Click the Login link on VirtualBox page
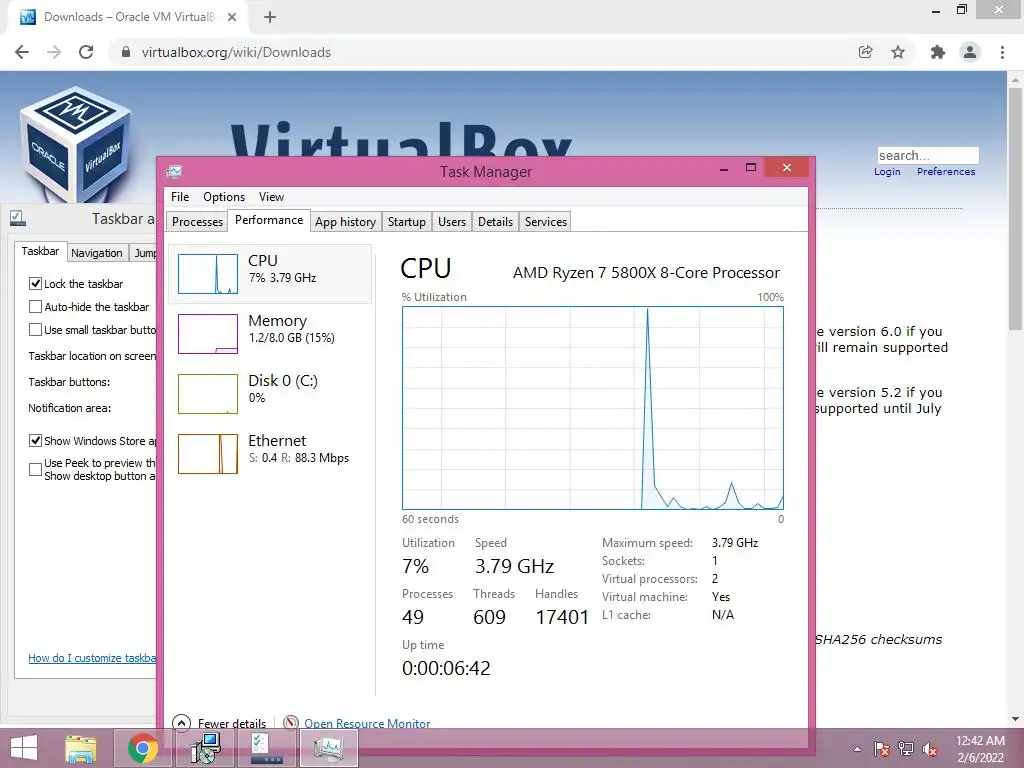The height and width of the screenshot is (768, 1024). (x=887, y=171)
